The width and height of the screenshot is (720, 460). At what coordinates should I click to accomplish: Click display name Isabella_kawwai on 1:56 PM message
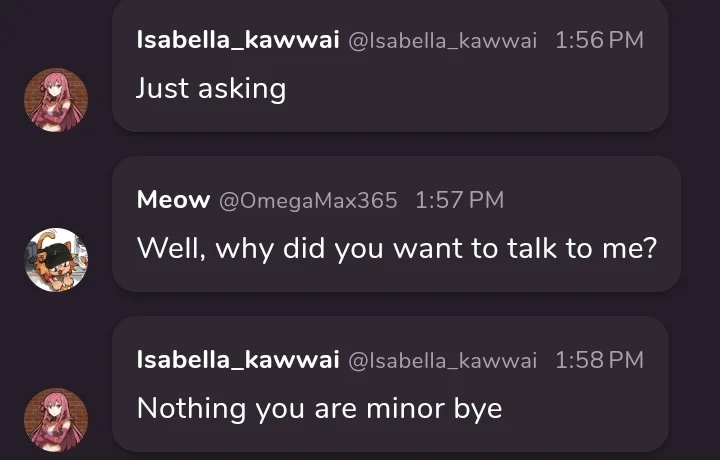pos(238,40)
